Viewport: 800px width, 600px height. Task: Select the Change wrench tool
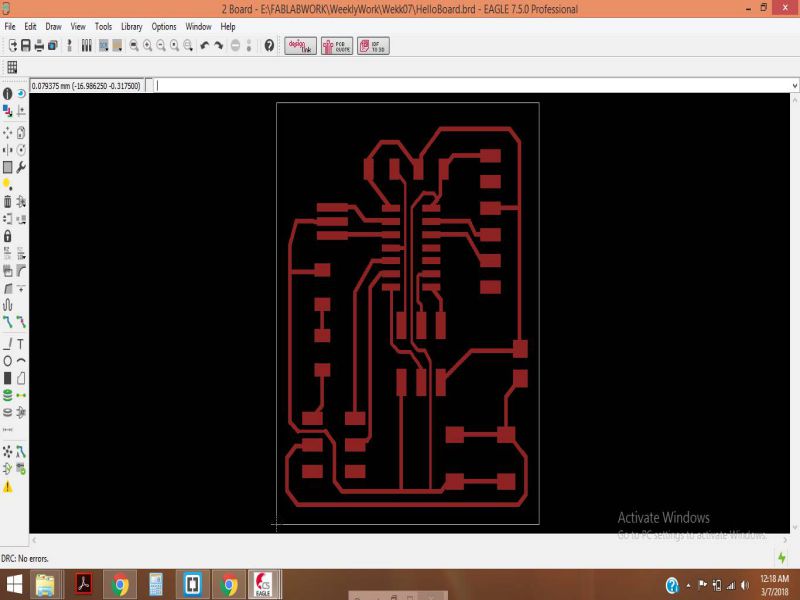coord(21,167)
